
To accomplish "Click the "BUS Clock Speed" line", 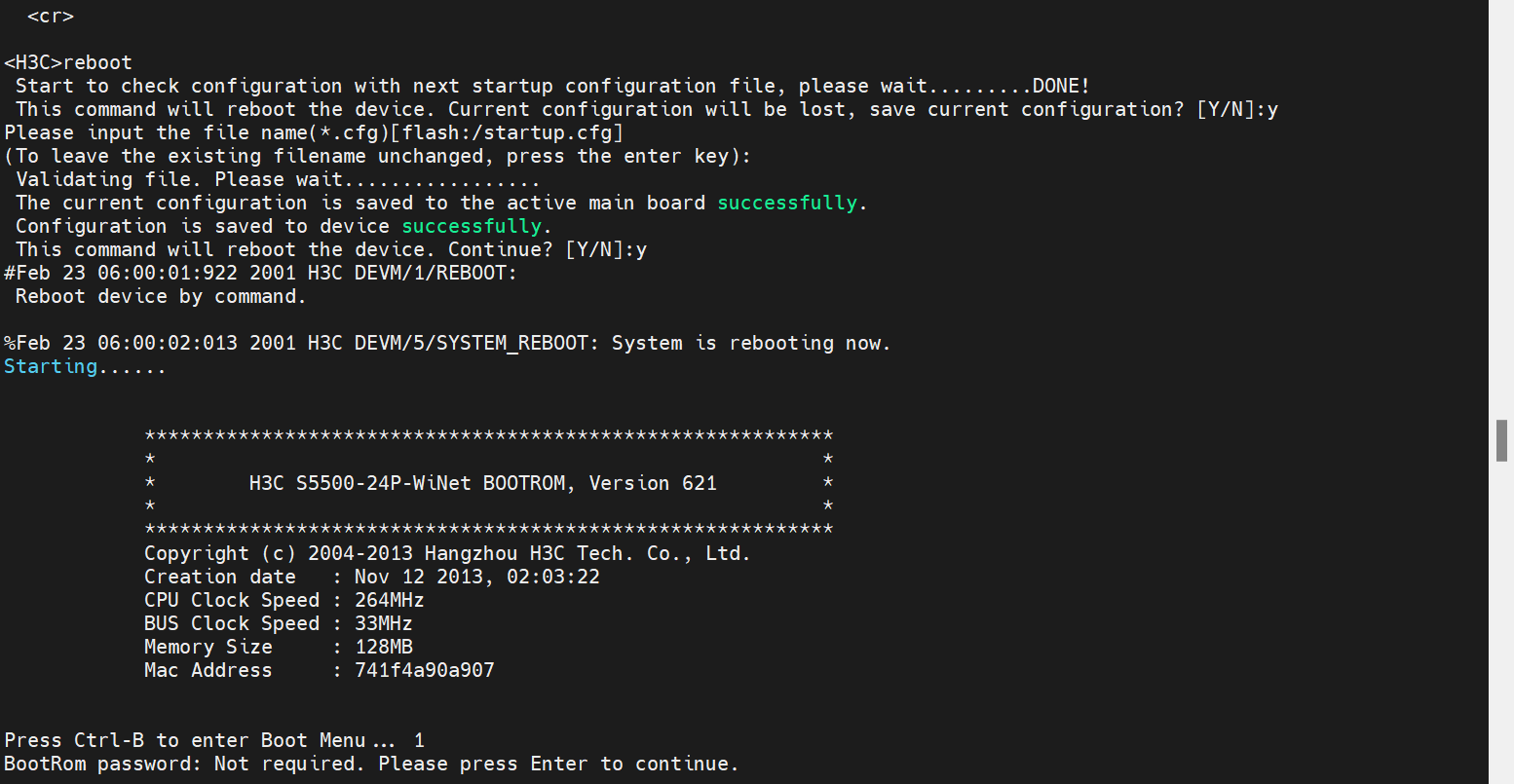I will [278, 624].
